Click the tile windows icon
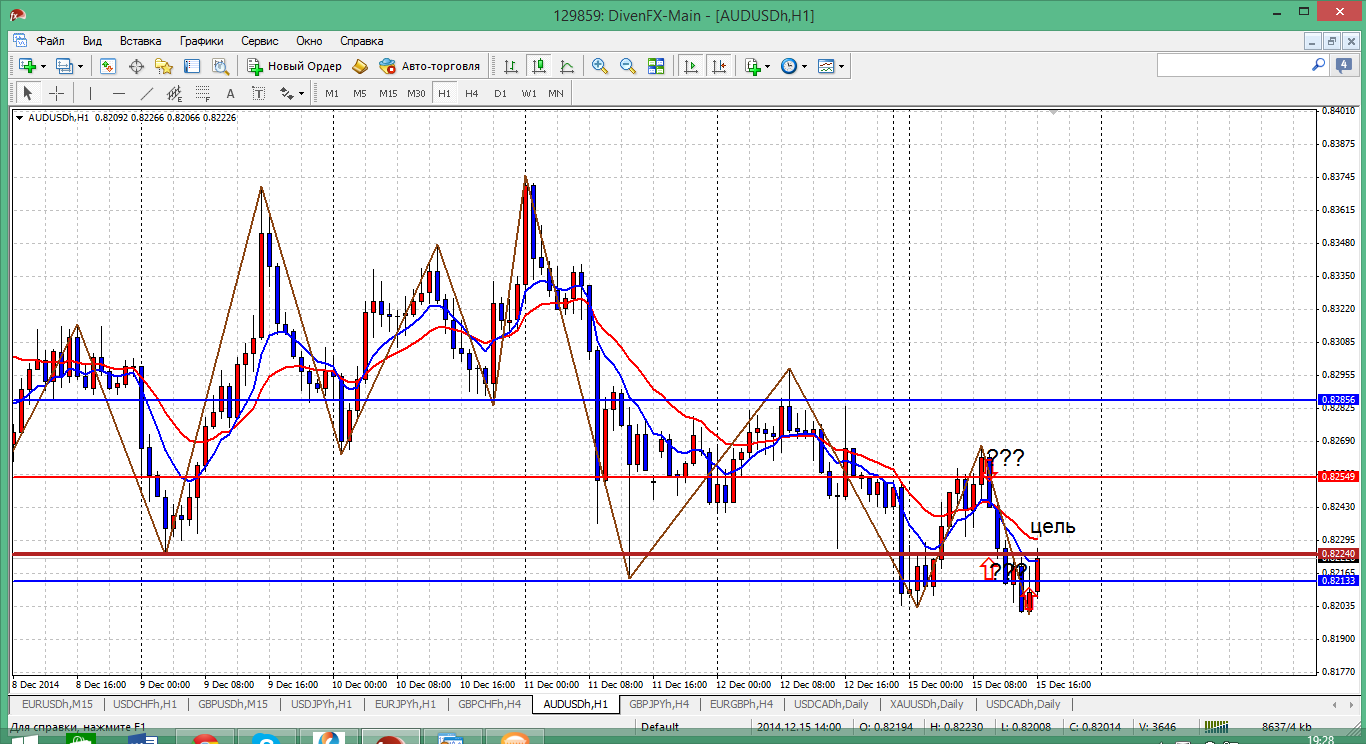 pyautogui.click(x=656, y=66)
